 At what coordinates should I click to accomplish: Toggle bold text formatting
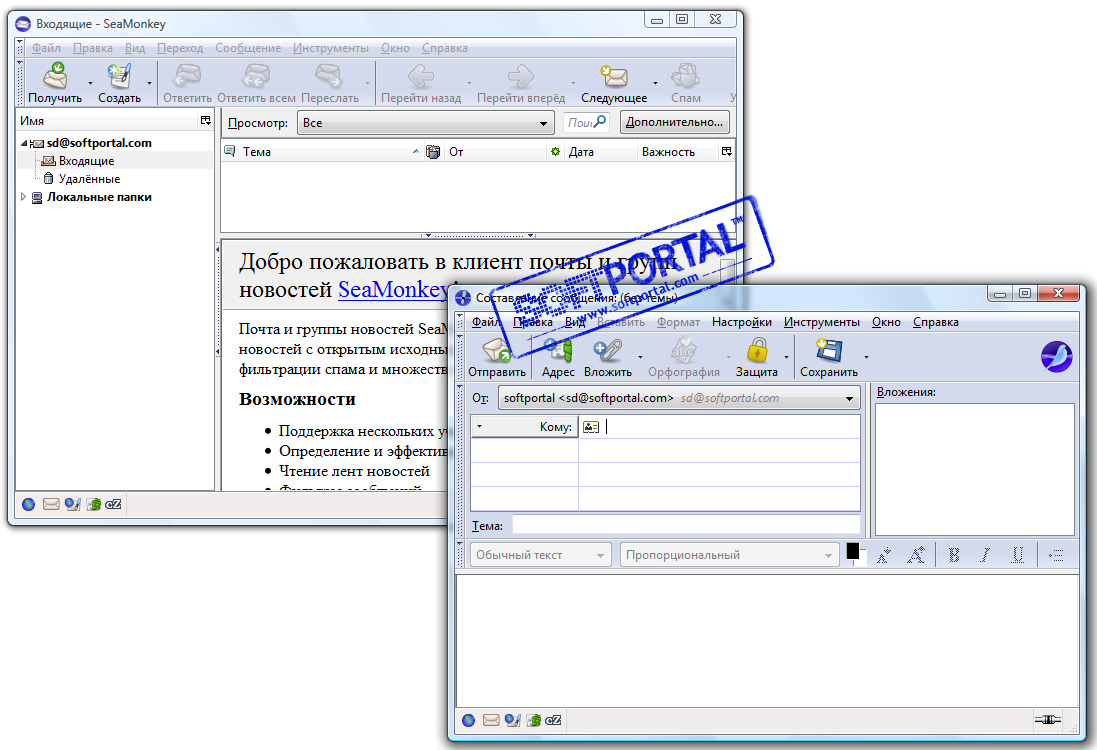point(954,555)
